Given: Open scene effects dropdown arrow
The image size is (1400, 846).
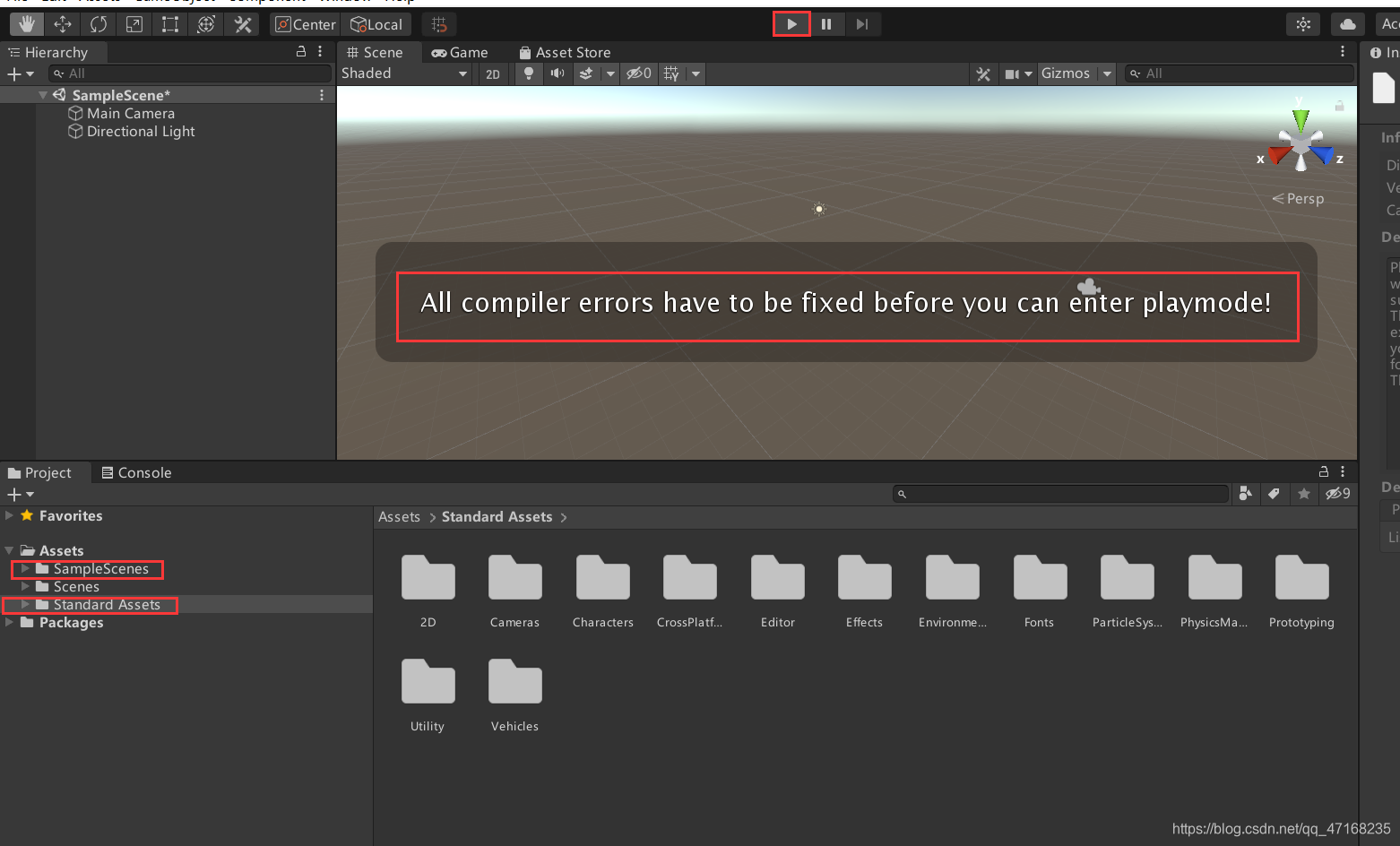Looking at the screenshot, I should 610,73.
